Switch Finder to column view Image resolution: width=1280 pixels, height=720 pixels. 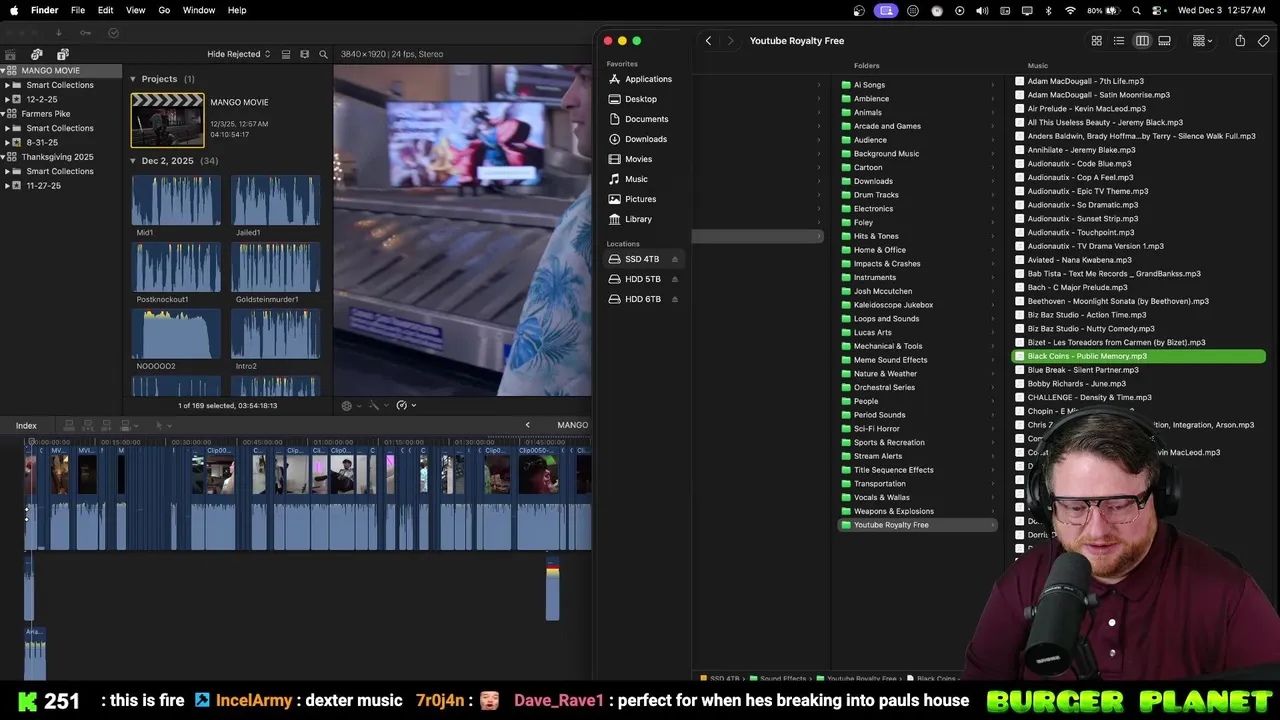(1142, 41)
